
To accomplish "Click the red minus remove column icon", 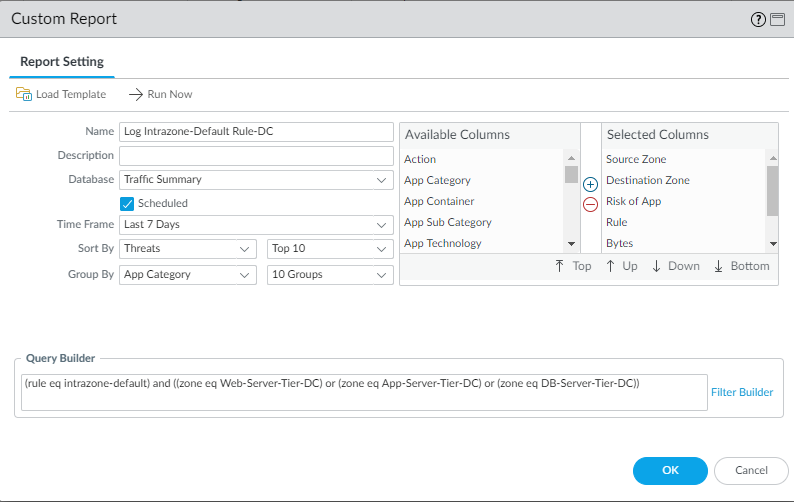I will click(x=590, y=204).
